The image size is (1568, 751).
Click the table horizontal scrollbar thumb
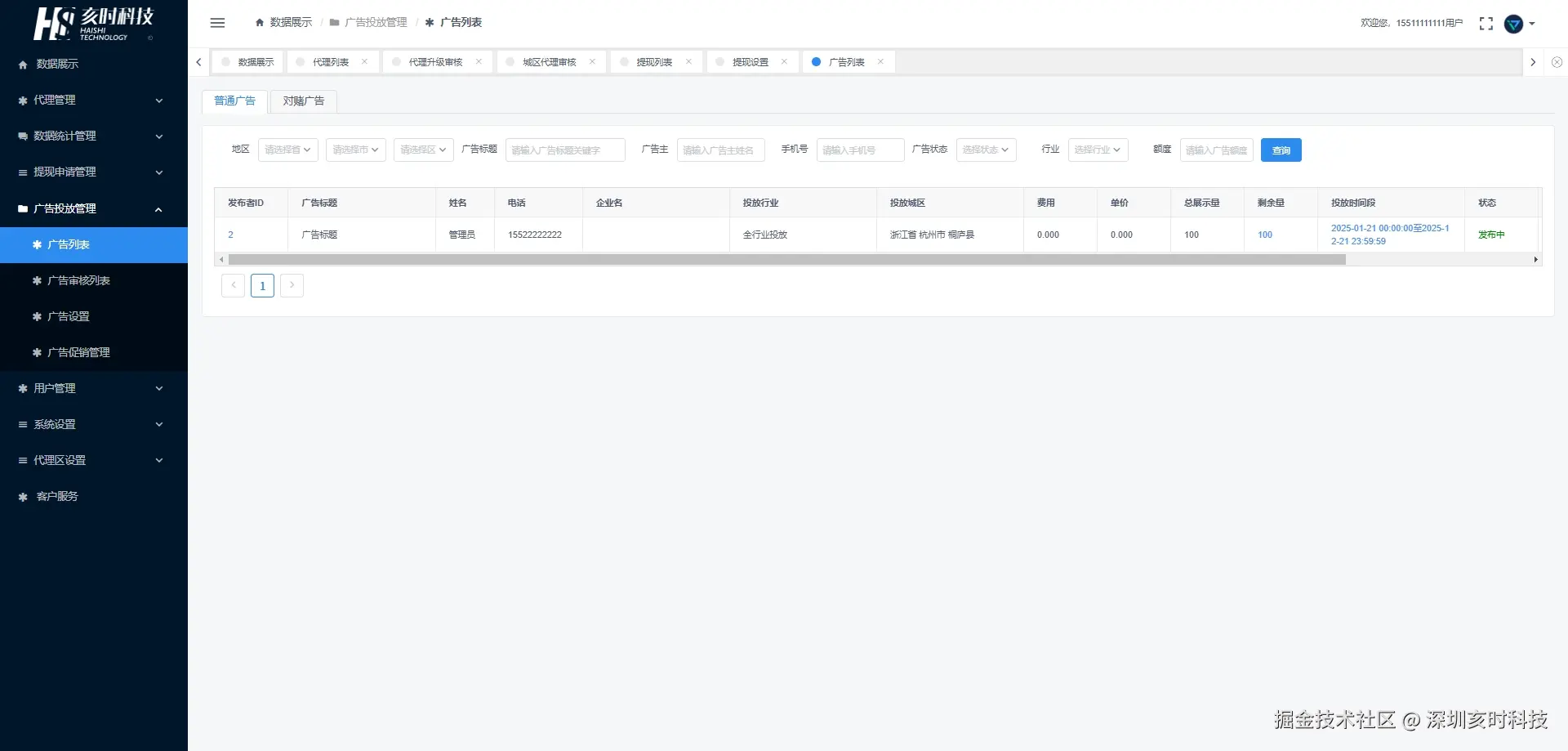(786, 260)
